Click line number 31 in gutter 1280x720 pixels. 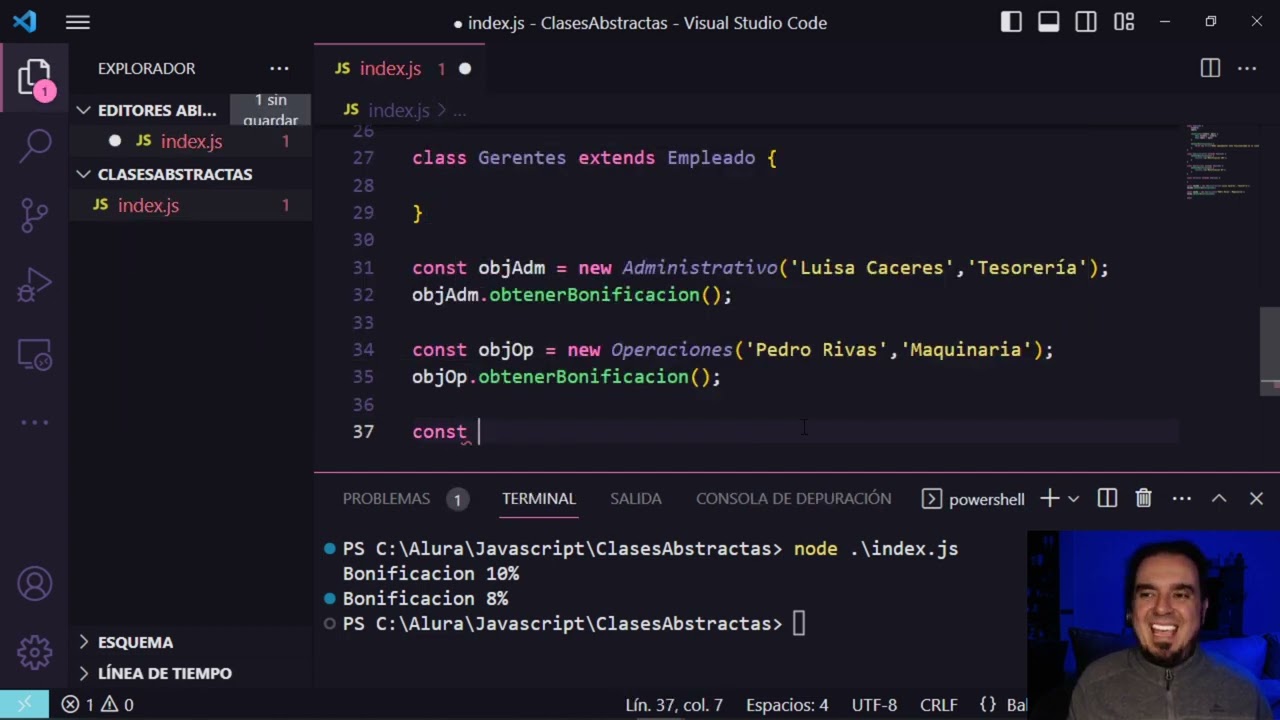(362, 267)
